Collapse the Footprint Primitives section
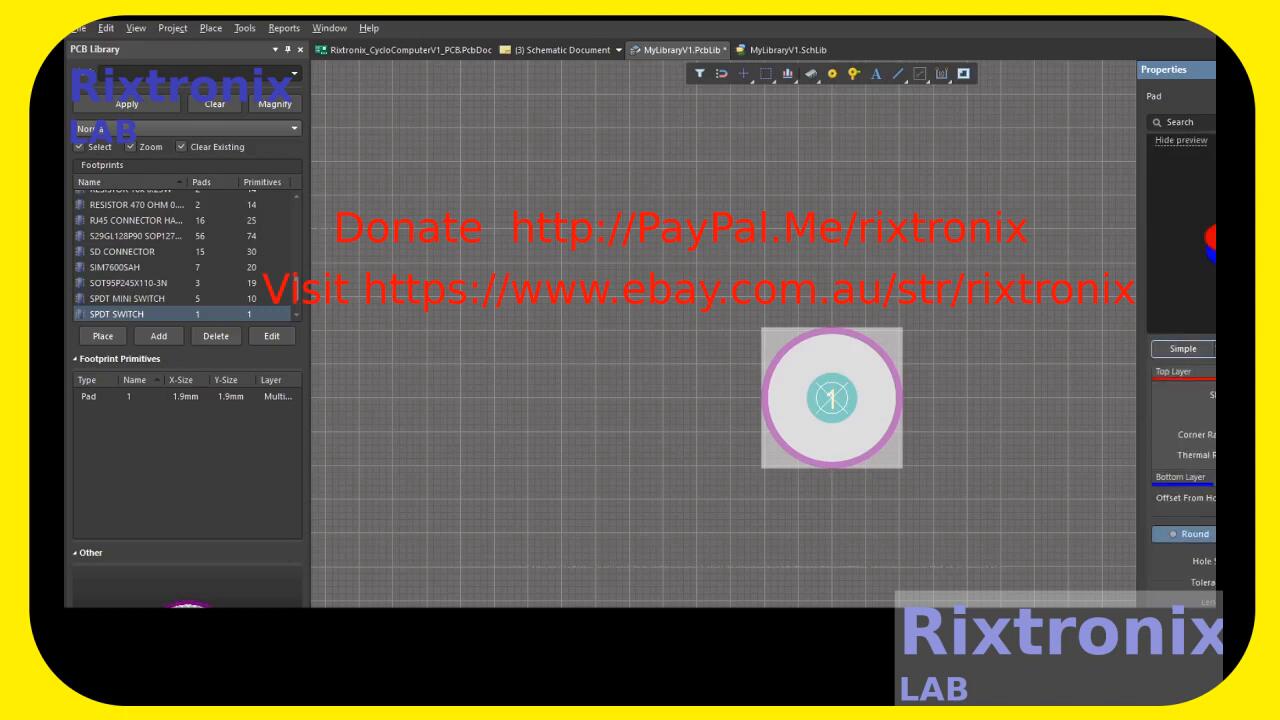This screenshot has width=1280, height=720. coord(75,359)
